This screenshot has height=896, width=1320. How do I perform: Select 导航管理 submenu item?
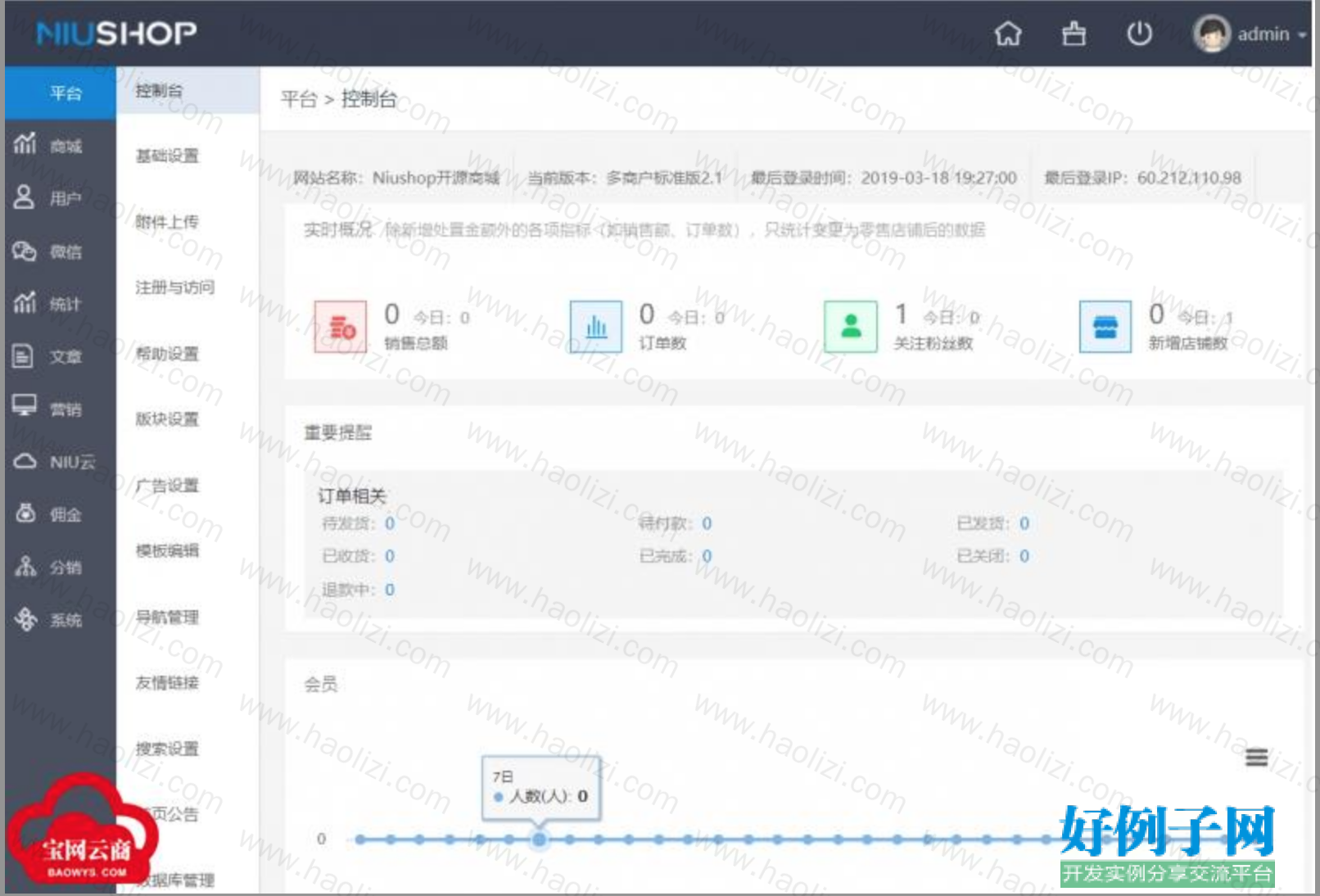coord(167,618)
